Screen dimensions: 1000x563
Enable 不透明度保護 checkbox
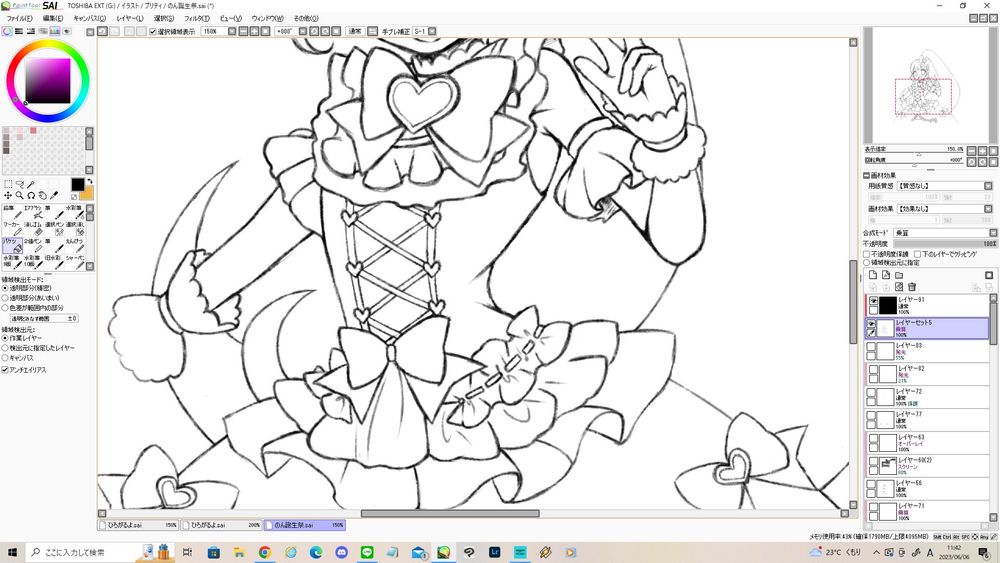click(867, 254)
